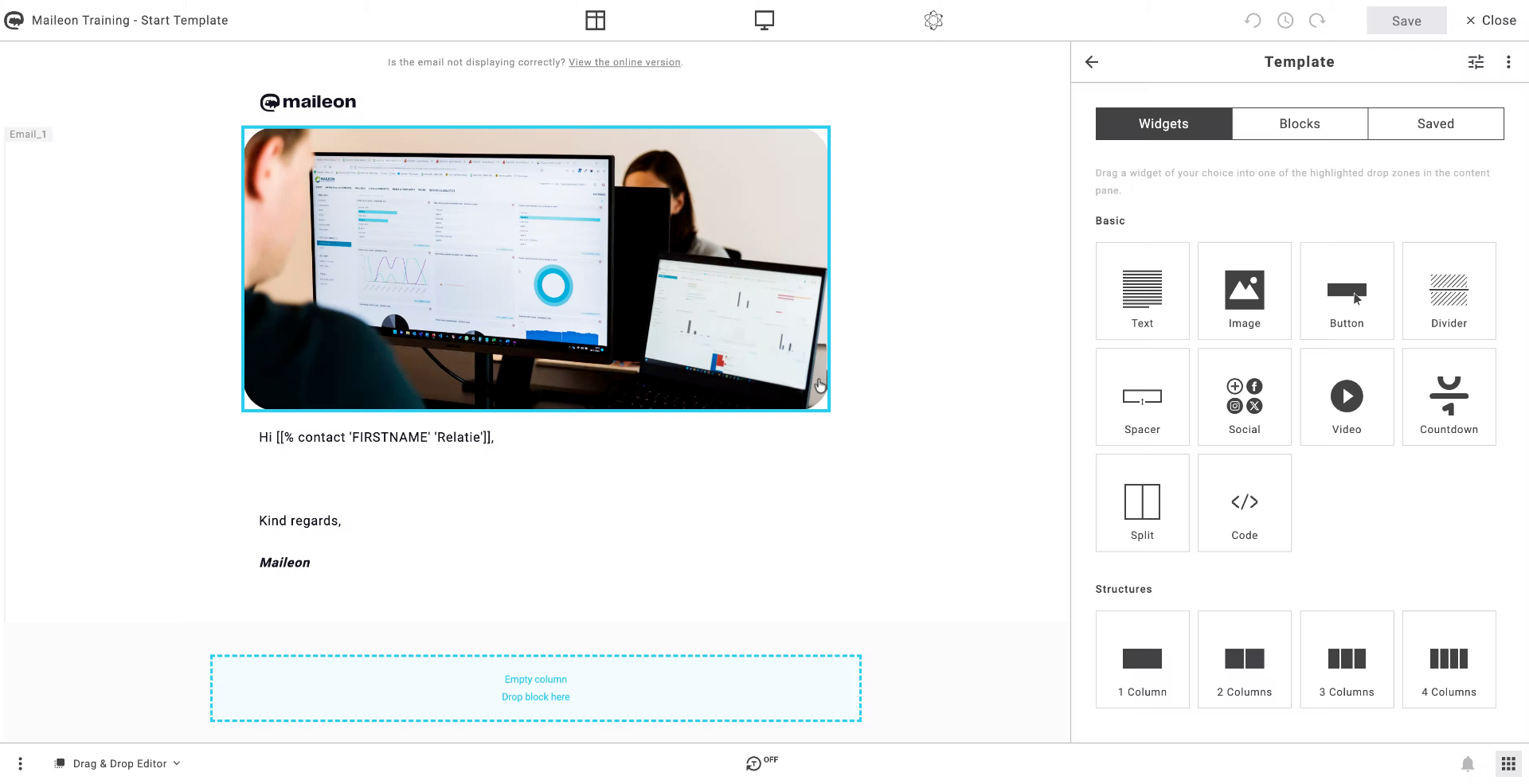Open the bottom-left three-dot menu
The height and width of the screenshot is (784, 1529).
click(x=20, y=764)
